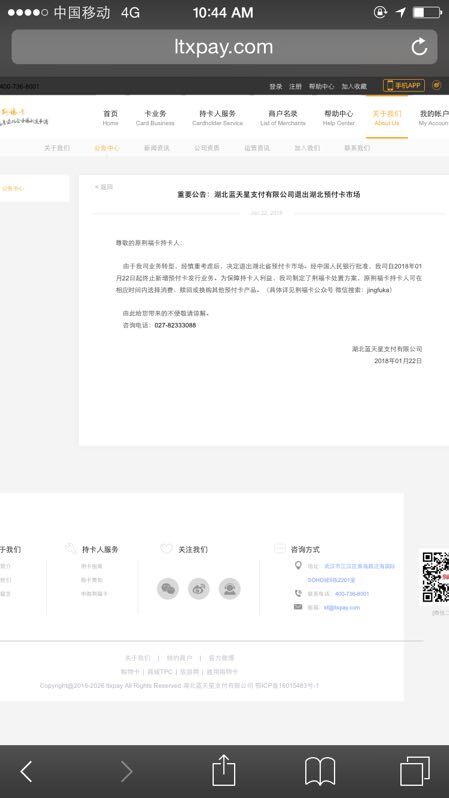Switch to the 新闻资讯 sub-tab
The width and height of the screenshot is (449, 798).
157,148
